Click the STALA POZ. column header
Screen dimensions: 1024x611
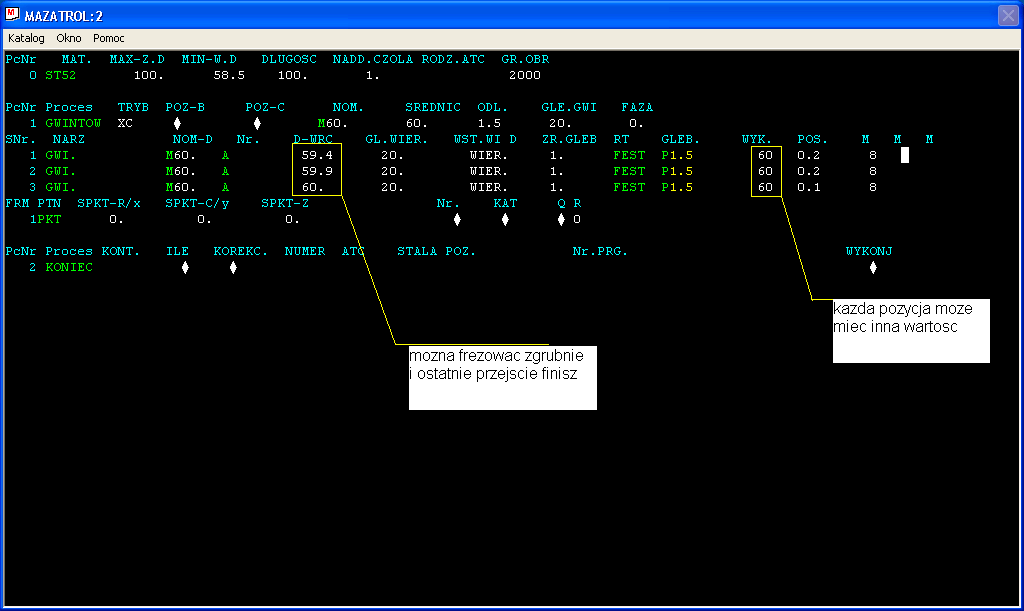click(436, 251)
